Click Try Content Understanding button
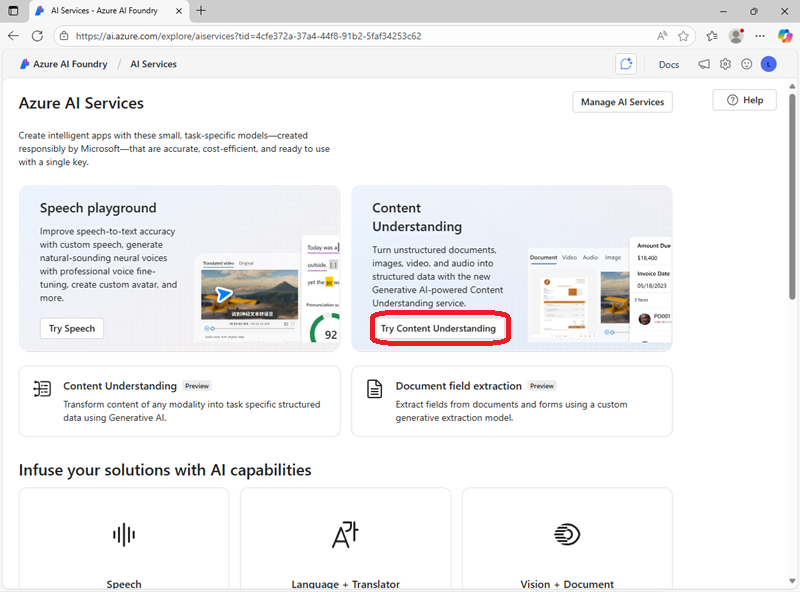The width and height of the screenshot is (800, 592). 438,329
